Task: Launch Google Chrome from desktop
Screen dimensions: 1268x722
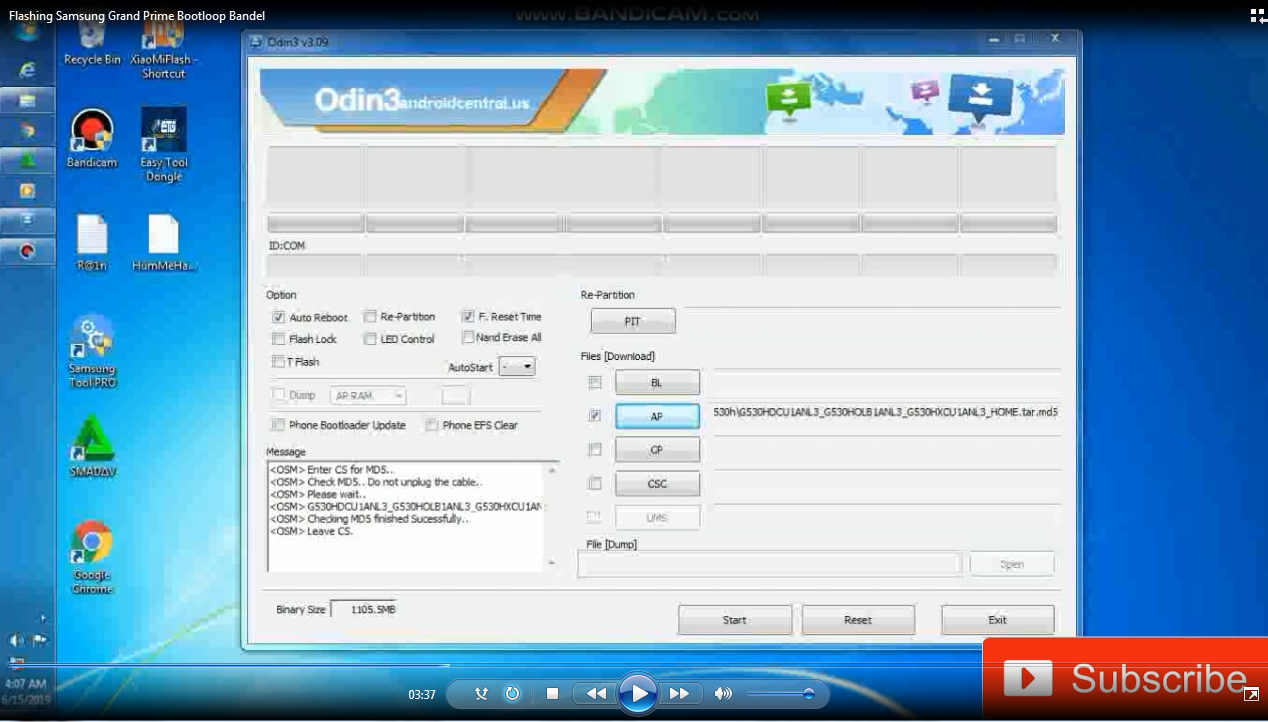Action: (x=91, y=557)
